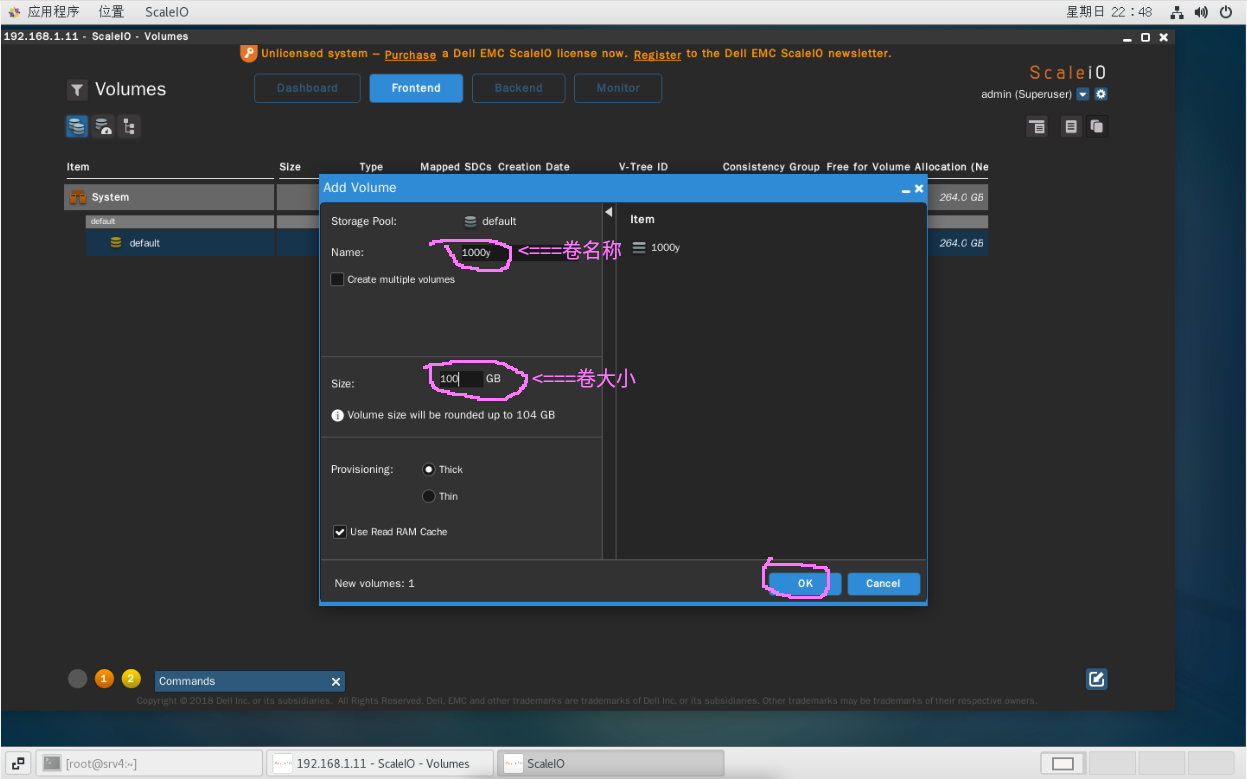
Task: Click the first workspace switcher box
Action: pos(1063,764)
